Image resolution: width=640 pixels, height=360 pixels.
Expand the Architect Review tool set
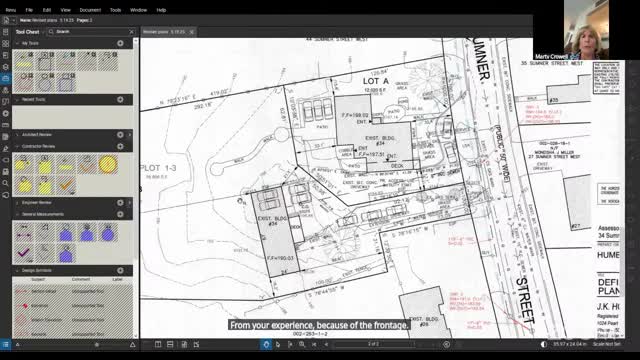tap(17, 135)
